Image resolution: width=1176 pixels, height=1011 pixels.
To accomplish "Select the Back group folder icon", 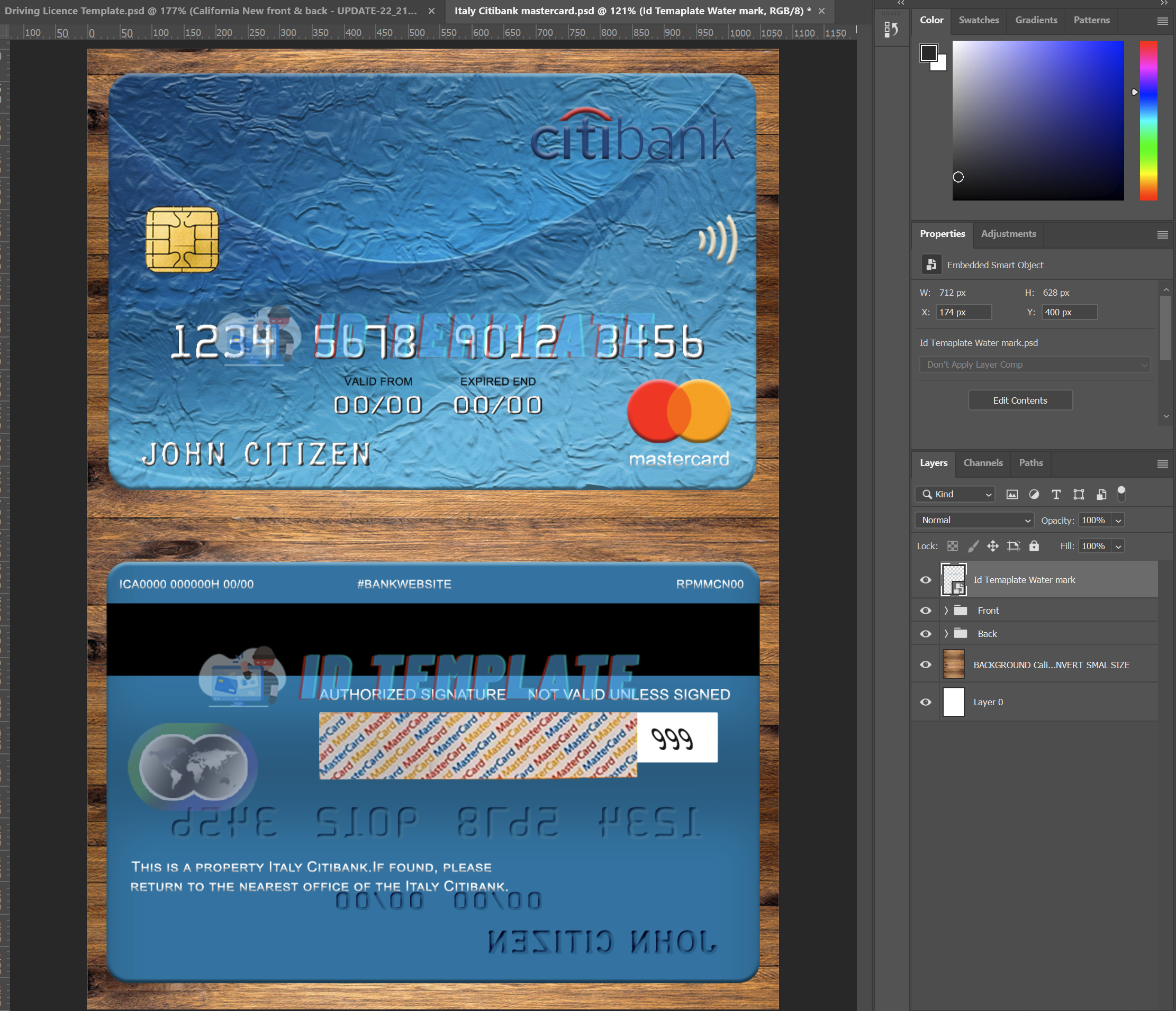I will [960, 633].
